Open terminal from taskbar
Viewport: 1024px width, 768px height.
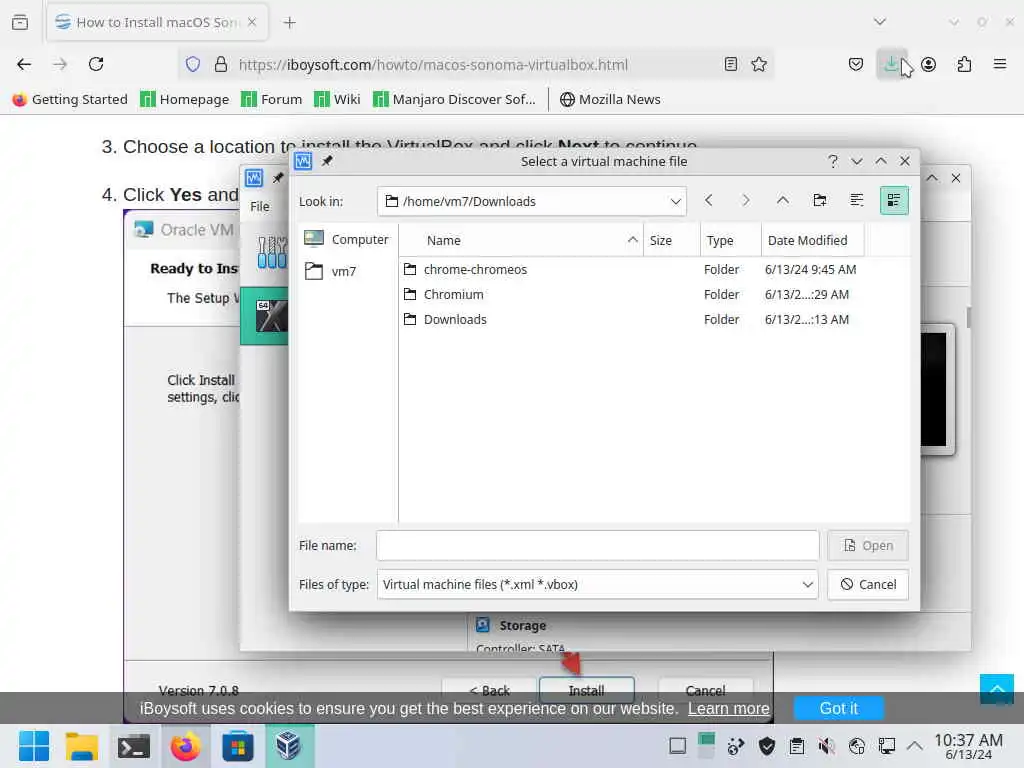tap(134, 746)
